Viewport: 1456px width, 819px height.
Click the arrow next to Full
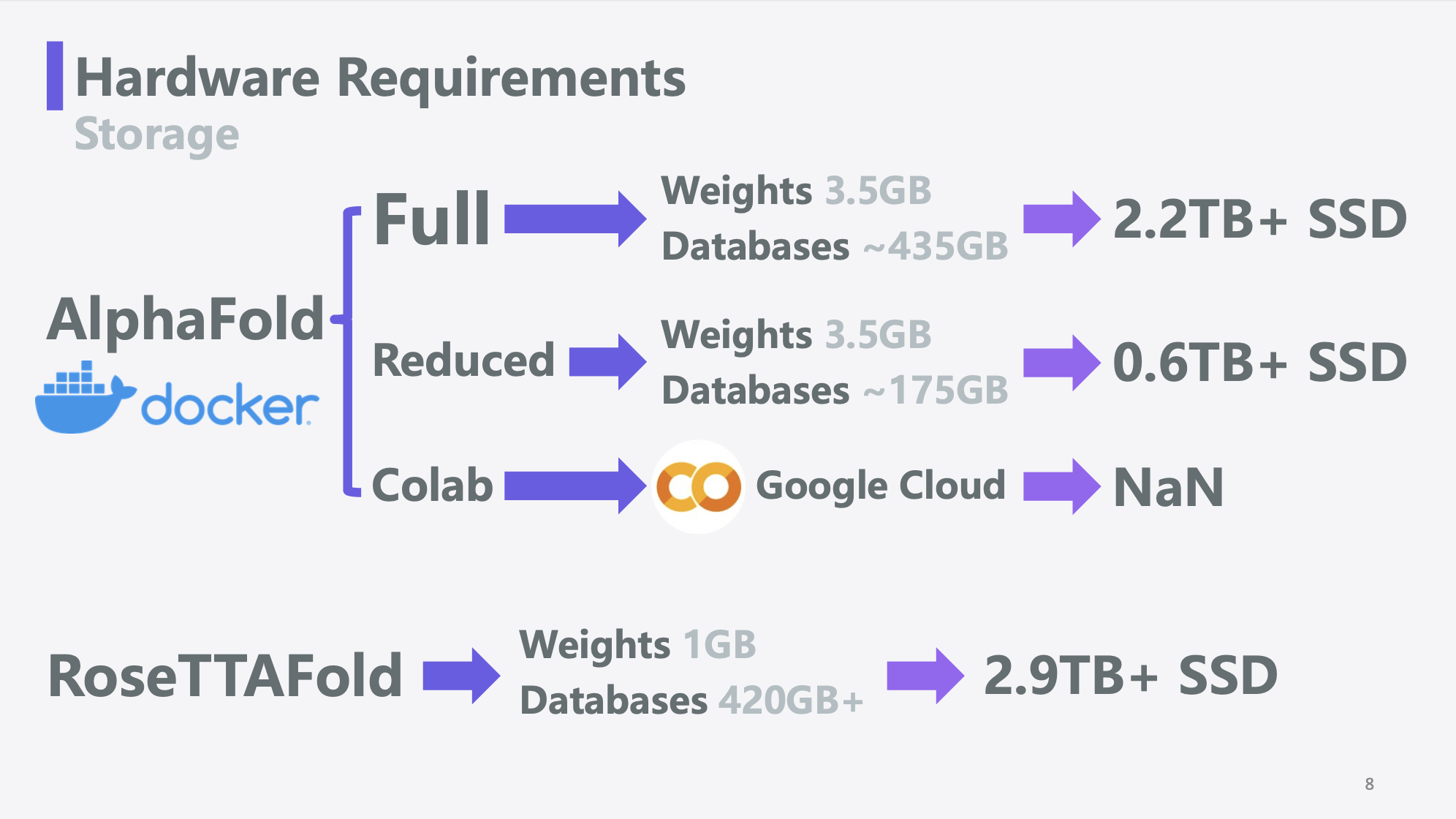point(575,219)
